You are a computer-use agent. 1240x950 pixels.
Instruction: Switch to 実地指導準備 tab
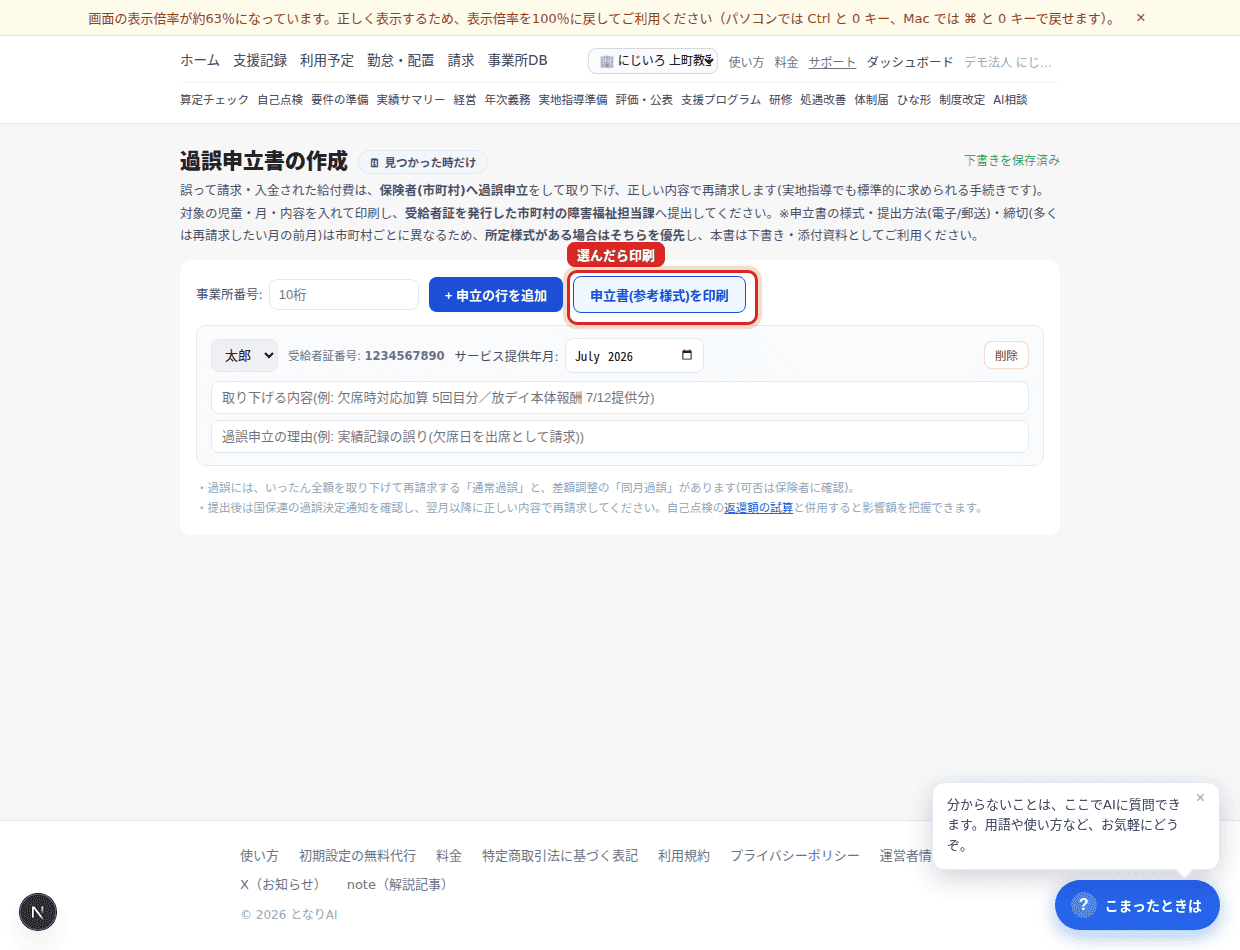point(573,100)
